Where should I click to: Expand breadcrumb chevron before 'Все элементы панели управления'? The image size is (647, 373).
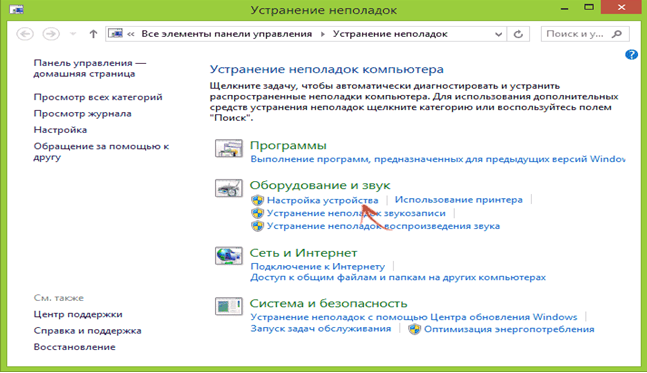(131, 34)
